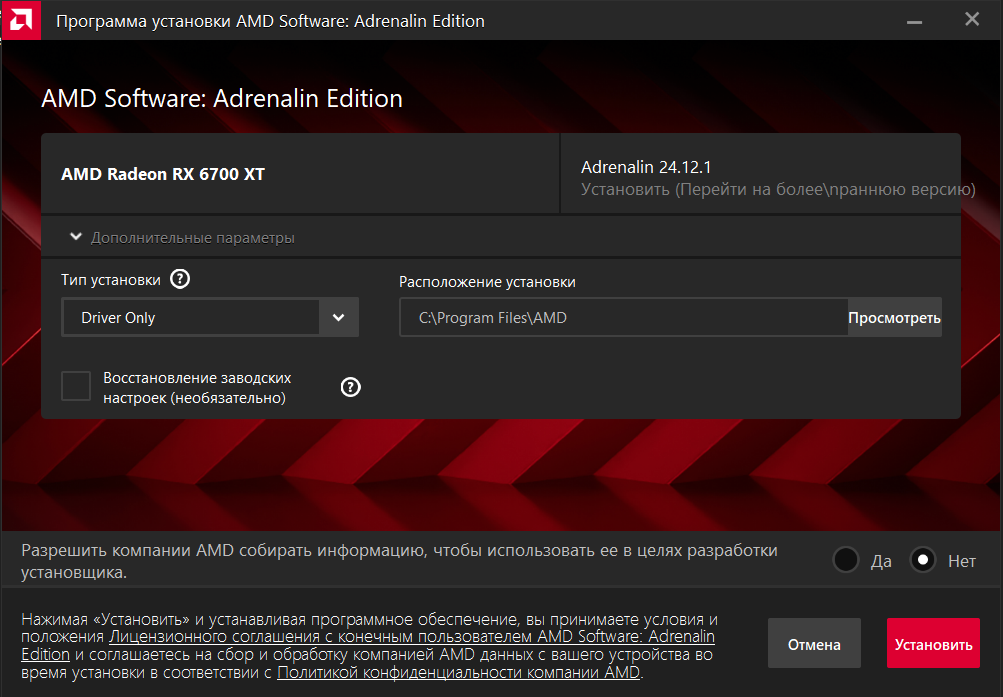Open the Driver Only install type dropdown
The height and width of the screenshot is (697, 1003).
(x=210, y=317)
